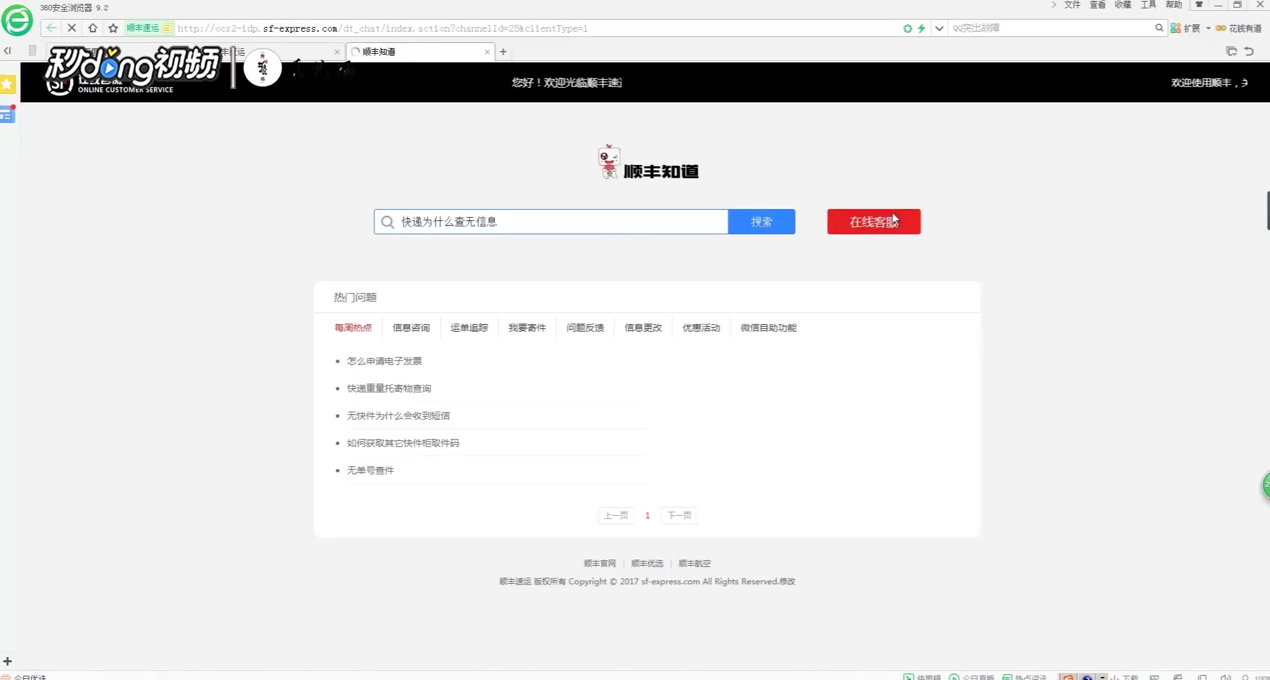Click the skin shirt icon in title bar
Image resolution: width=1270 pixels, height=680 pixels.
point(1199,5)
